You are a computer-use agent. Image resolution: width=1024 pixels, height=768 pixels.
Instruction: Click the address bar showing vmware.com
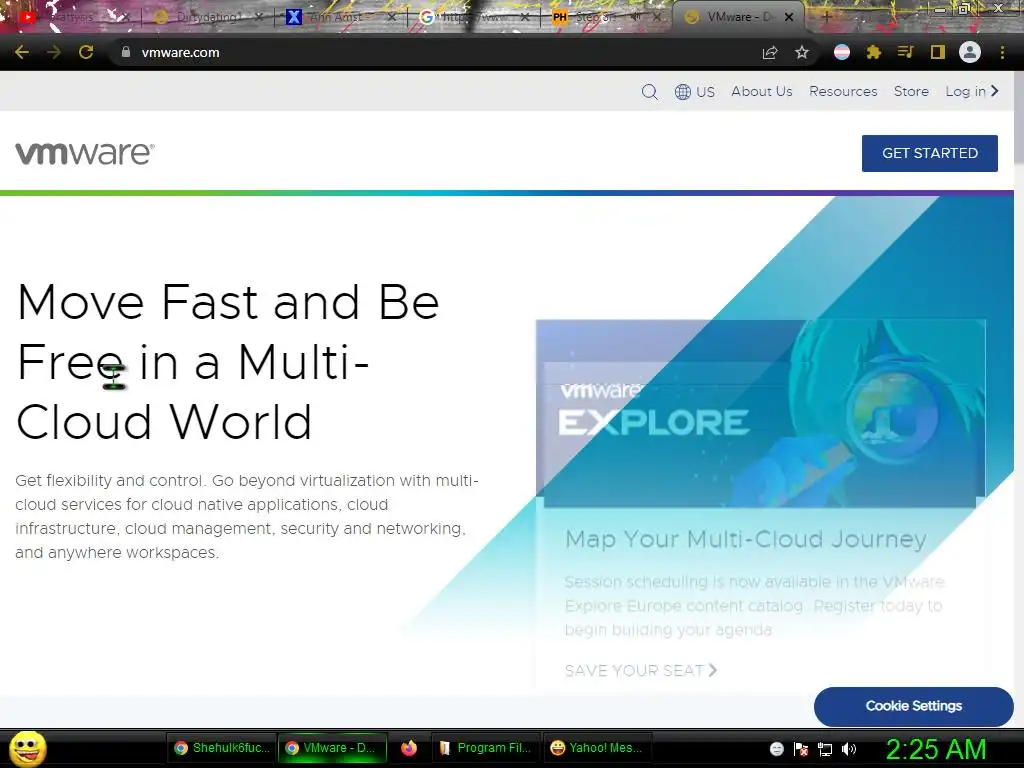click(x=431, y=52)
